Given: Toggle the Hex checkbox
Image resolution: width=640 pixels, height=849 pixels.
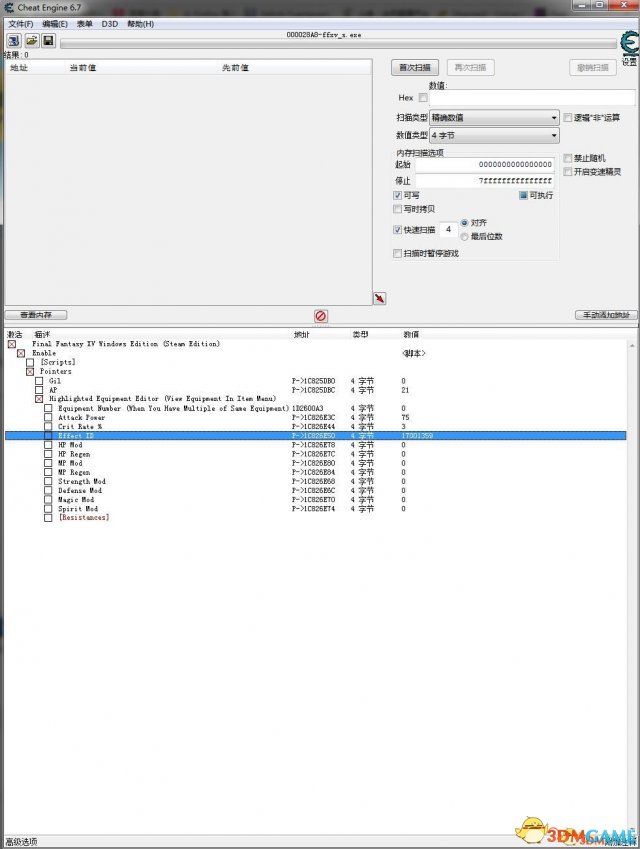Looking at the screenshot, I should 423,97.
